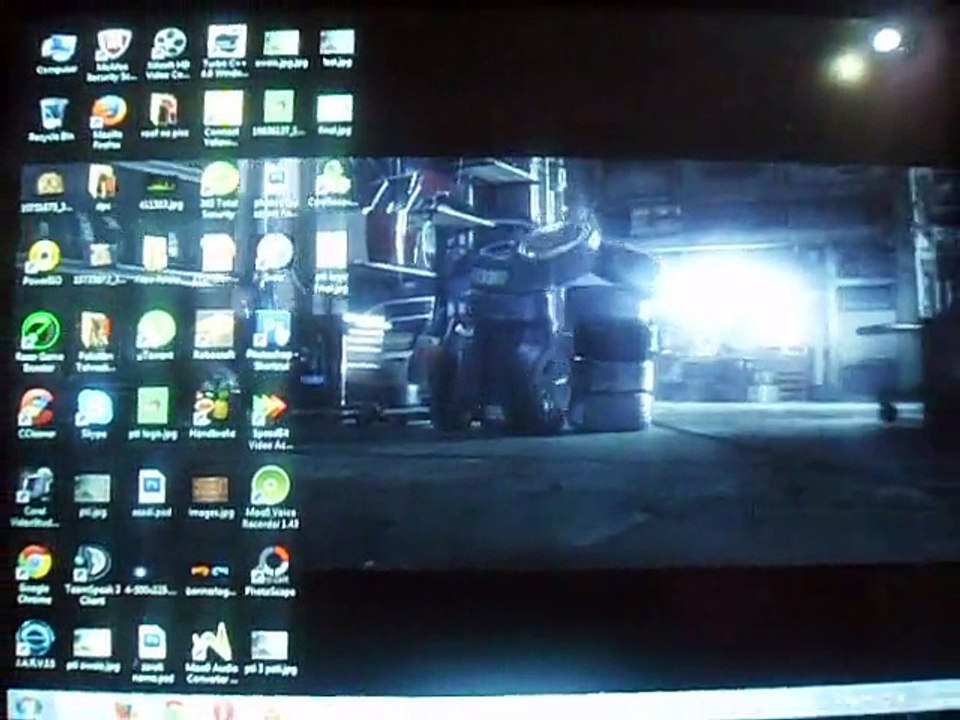The image size is (960, 720).
Task: Launch PhotoScape shortcut
Action: click(x=270, y=571)
